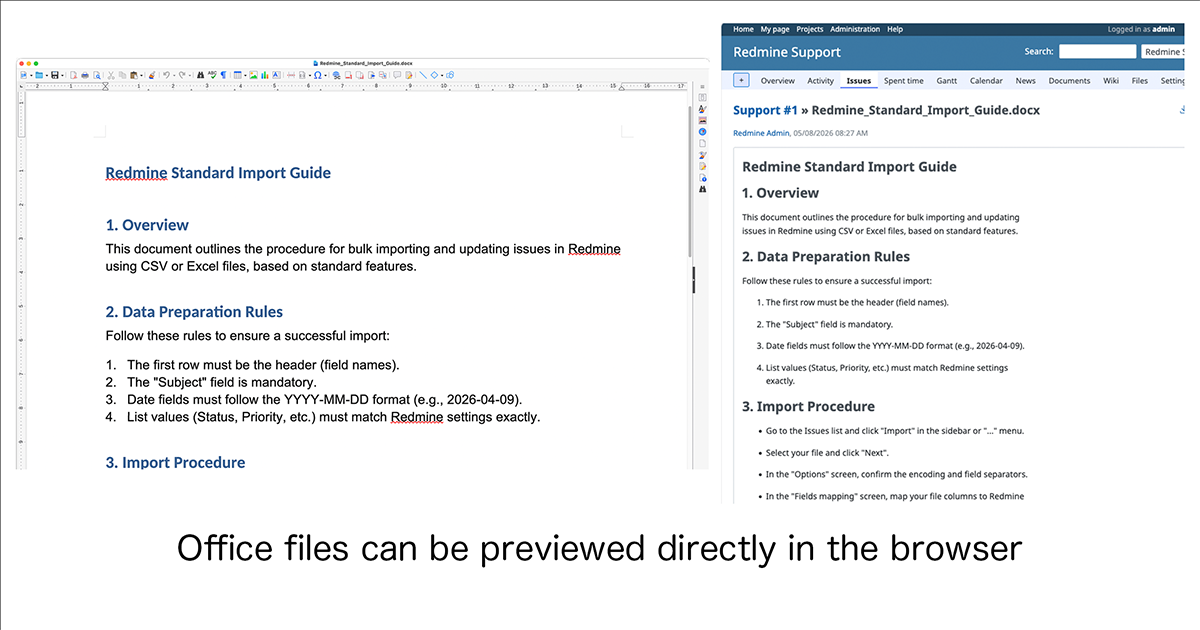Expand the Save dropdown arrow
The width and height of the screenshot is (1200, 630).
(62, 75)
